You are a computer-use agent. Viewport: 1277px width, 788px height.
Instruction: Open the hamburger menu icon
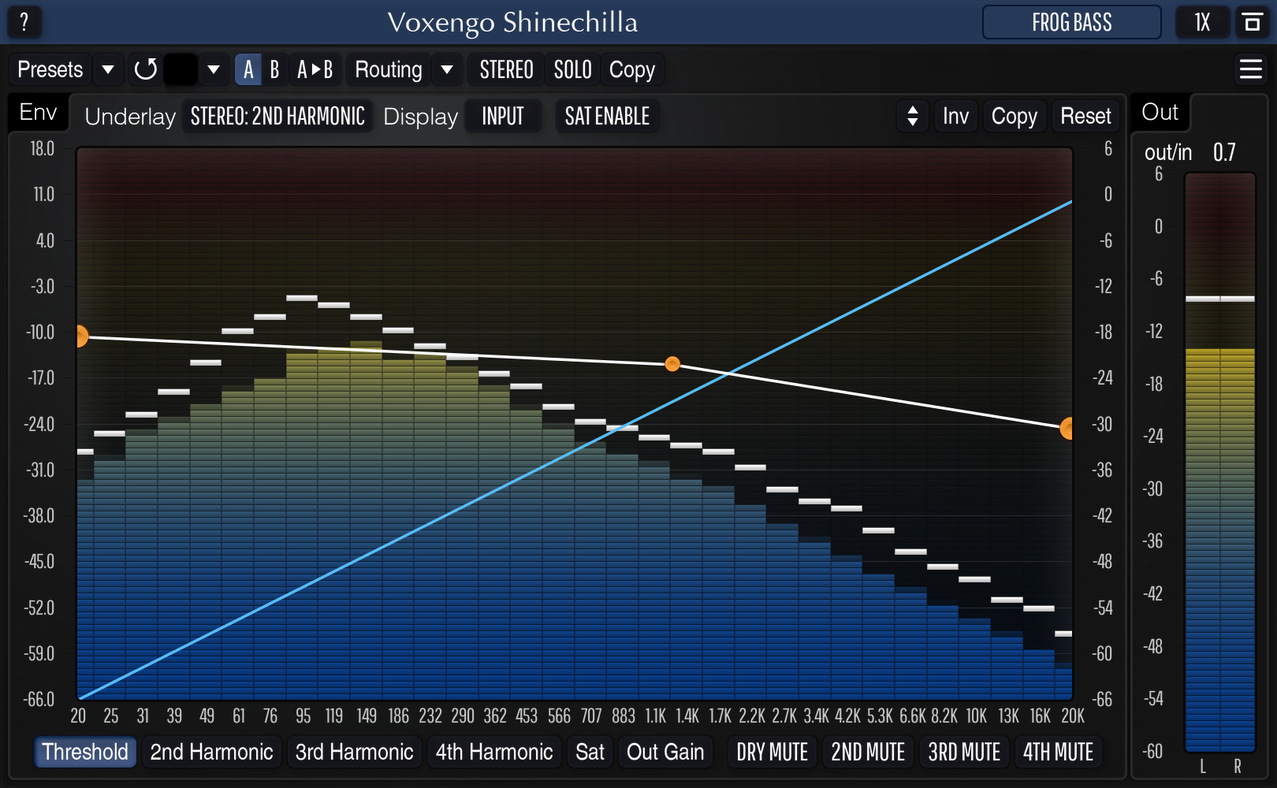(x=1250, y=69)
